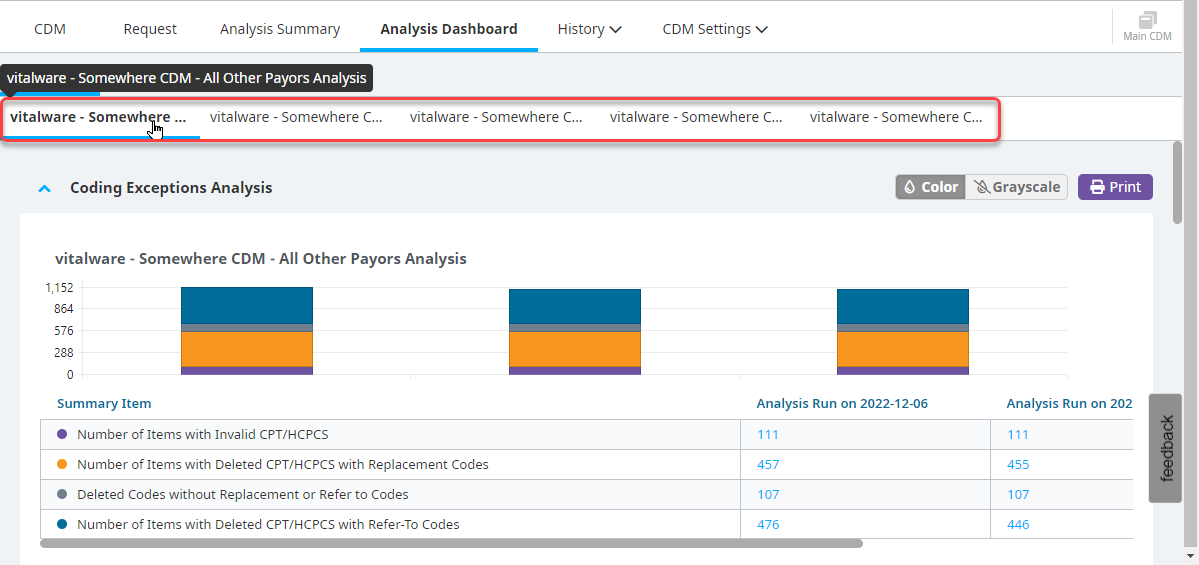Select the last vitalware analysis sub-tab
The image size is (1199, 565).
click(x=896, y=117)
